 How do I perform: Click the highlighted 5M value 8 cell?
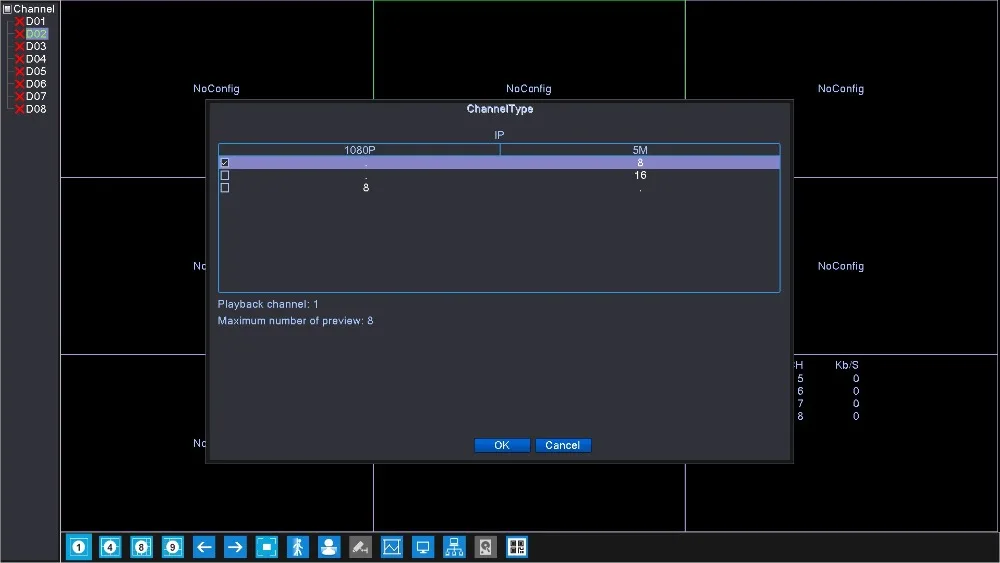[x=640, y=163]
